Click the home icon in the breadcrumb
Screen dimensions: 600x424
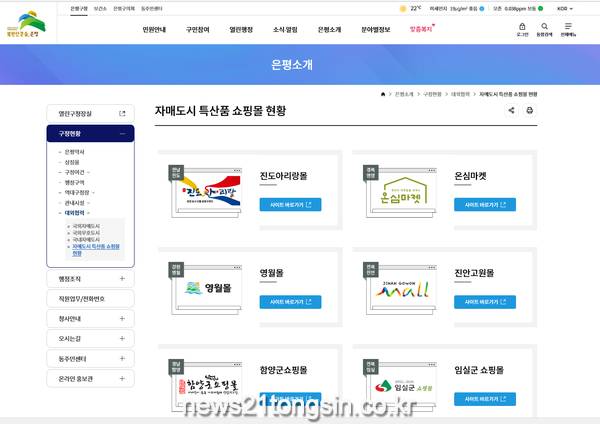tap(383, 93)
